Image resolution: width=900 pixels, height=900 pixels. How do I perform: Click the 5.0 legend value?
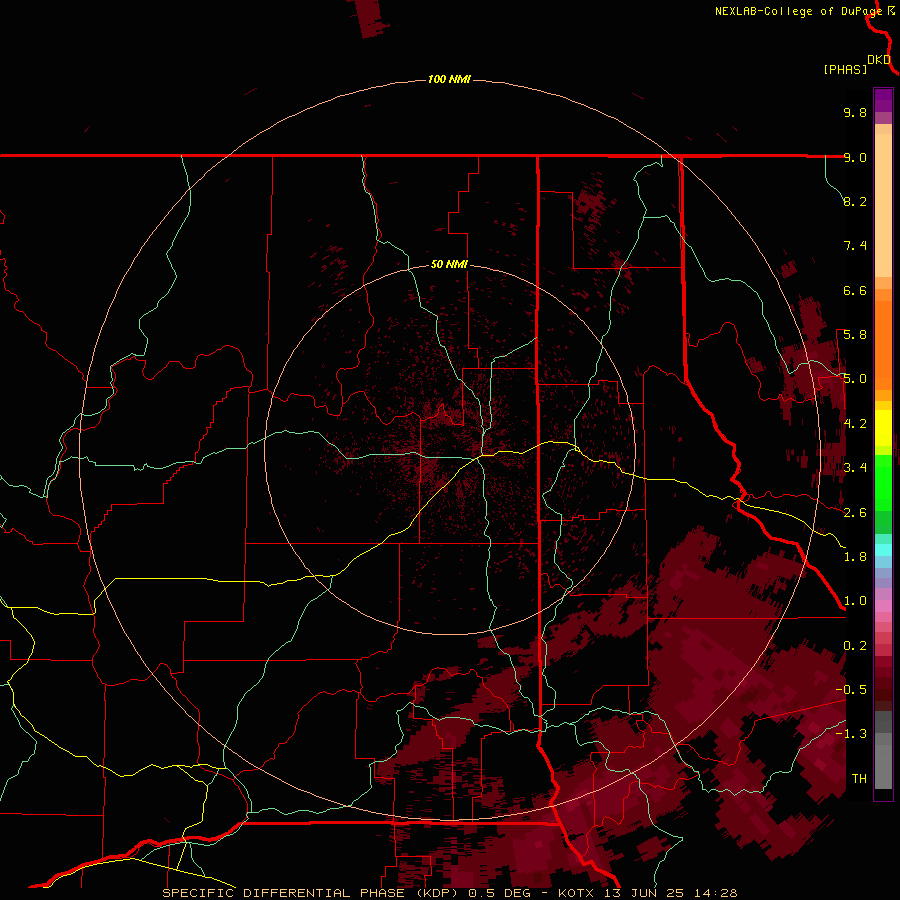(x=855, y=379)
